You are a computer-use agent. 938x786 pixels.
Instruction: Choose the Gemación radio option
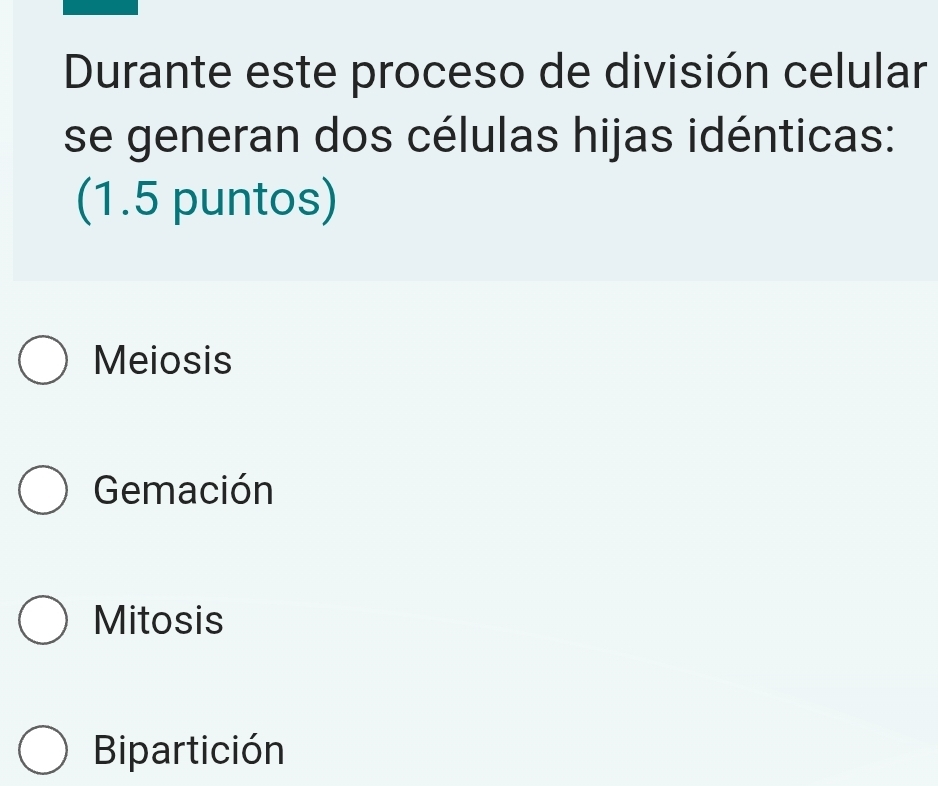pyautogui.click(x=43, y=491)
